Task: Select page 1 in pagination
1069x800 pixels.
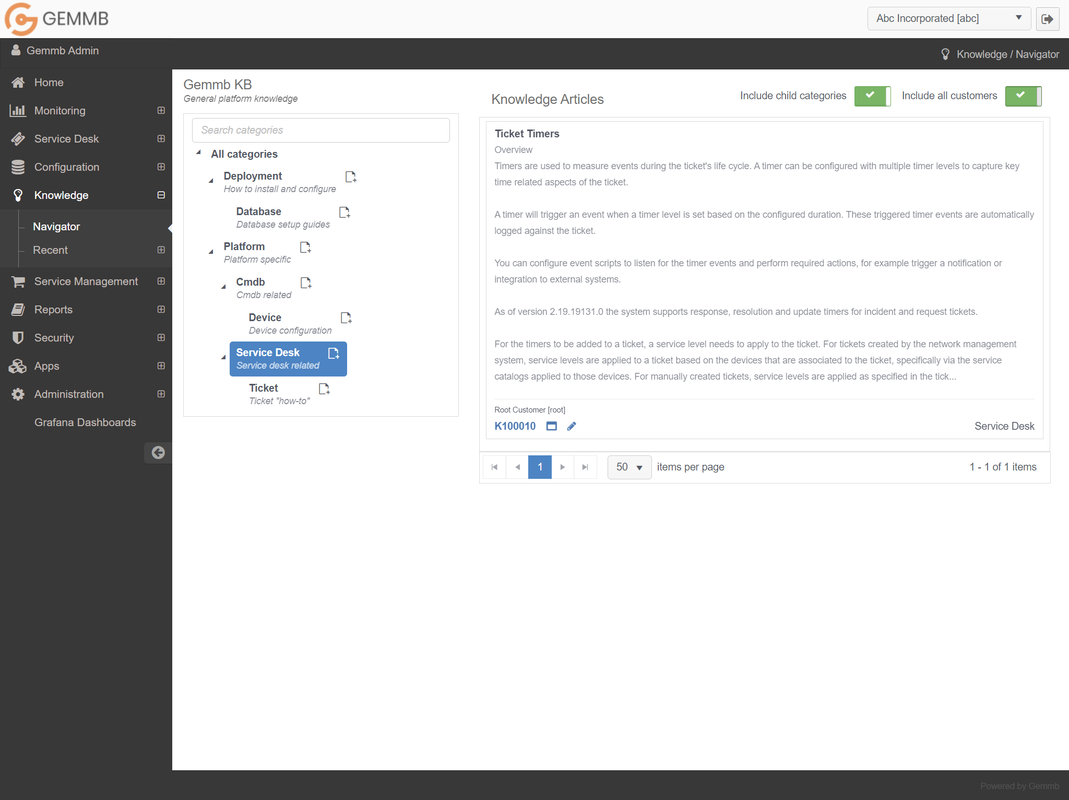Action: (540, 467)
